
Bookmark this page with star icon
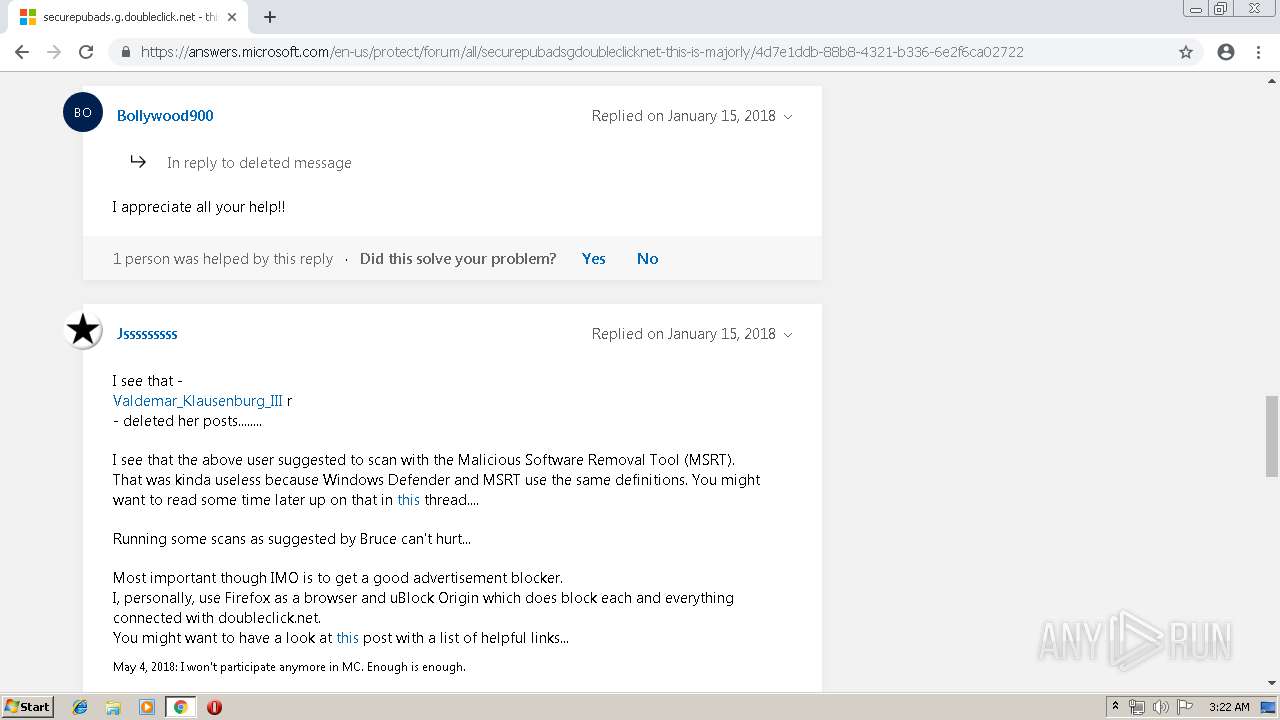pyautogui.click(x=1186, y=52)
